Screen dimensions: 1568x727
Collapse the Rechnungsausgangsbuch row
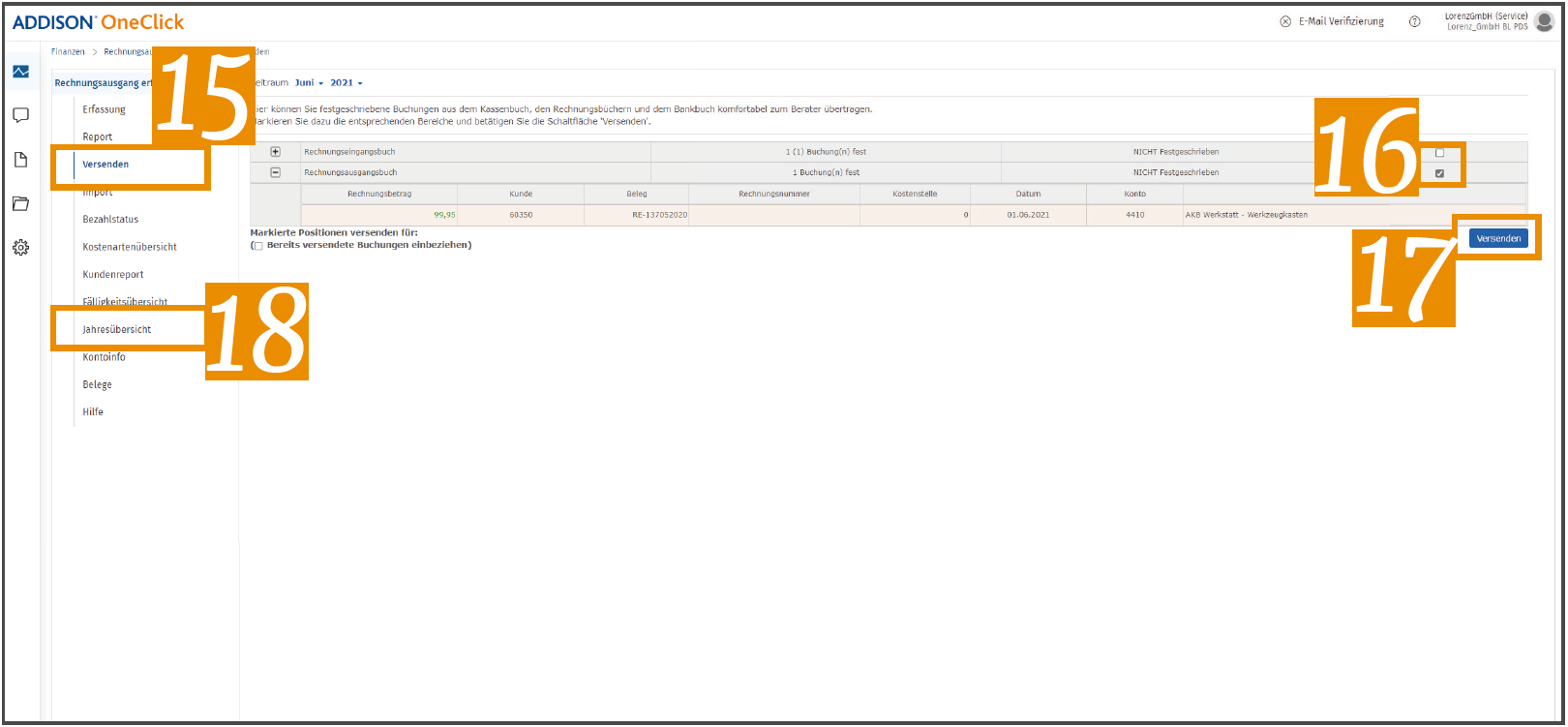point(275,172)
